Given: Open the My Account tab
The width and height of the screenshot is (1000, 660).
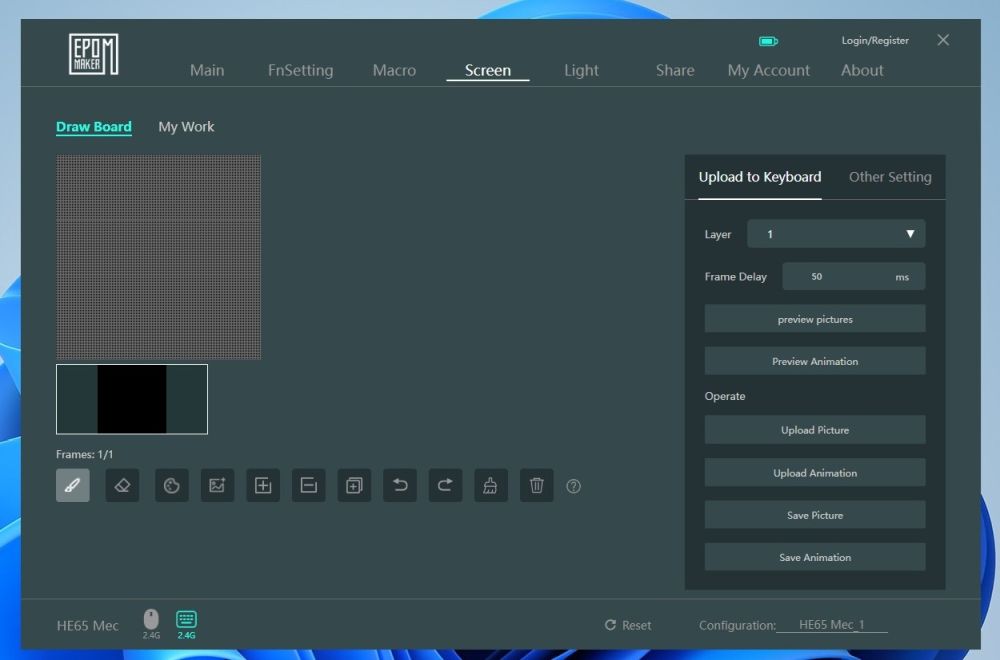Looking at the screenshot, I should click(768, 70).
